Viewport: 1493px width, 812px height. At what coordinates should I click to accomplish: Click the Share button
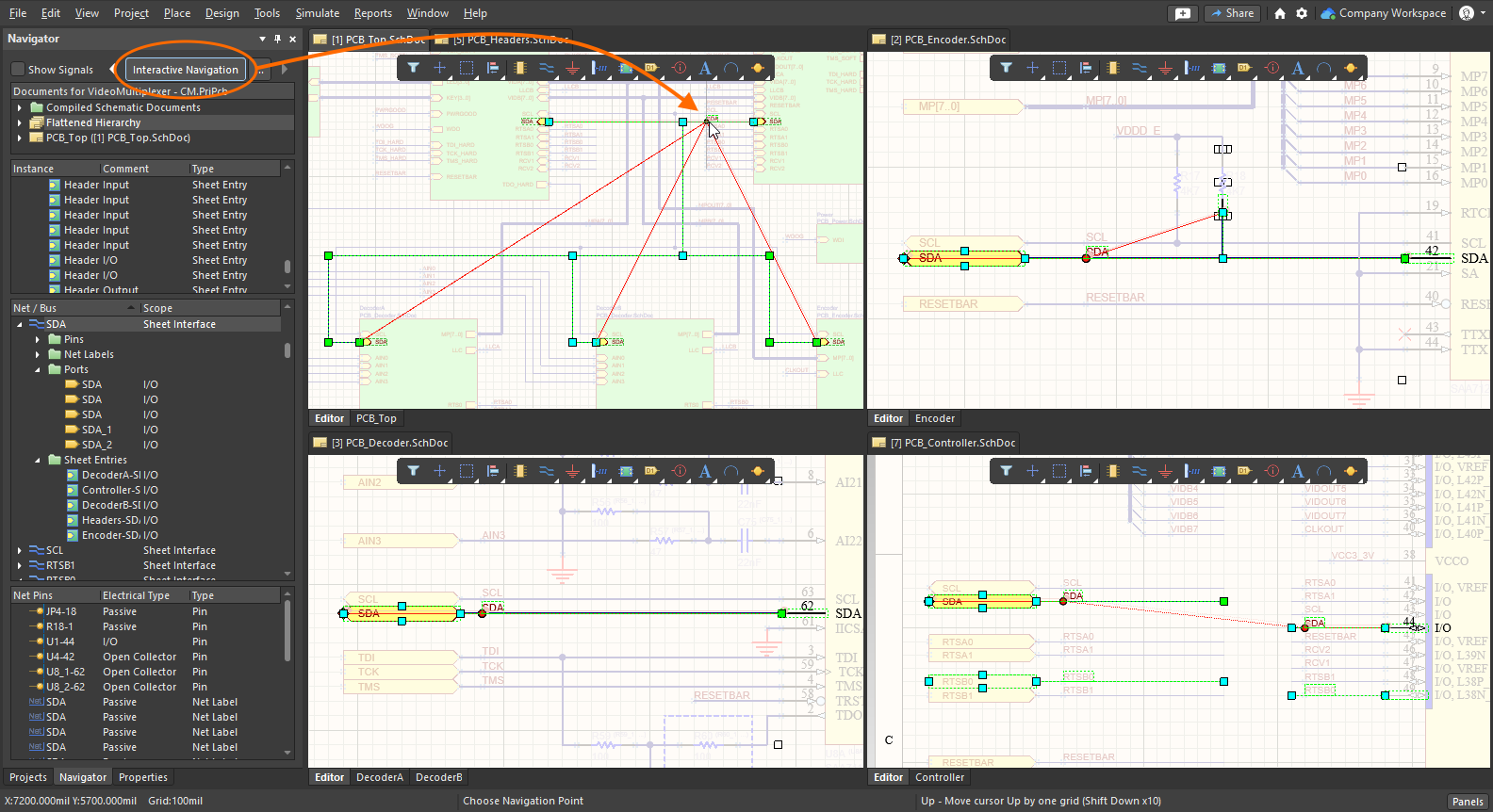tap(1232, 13)
